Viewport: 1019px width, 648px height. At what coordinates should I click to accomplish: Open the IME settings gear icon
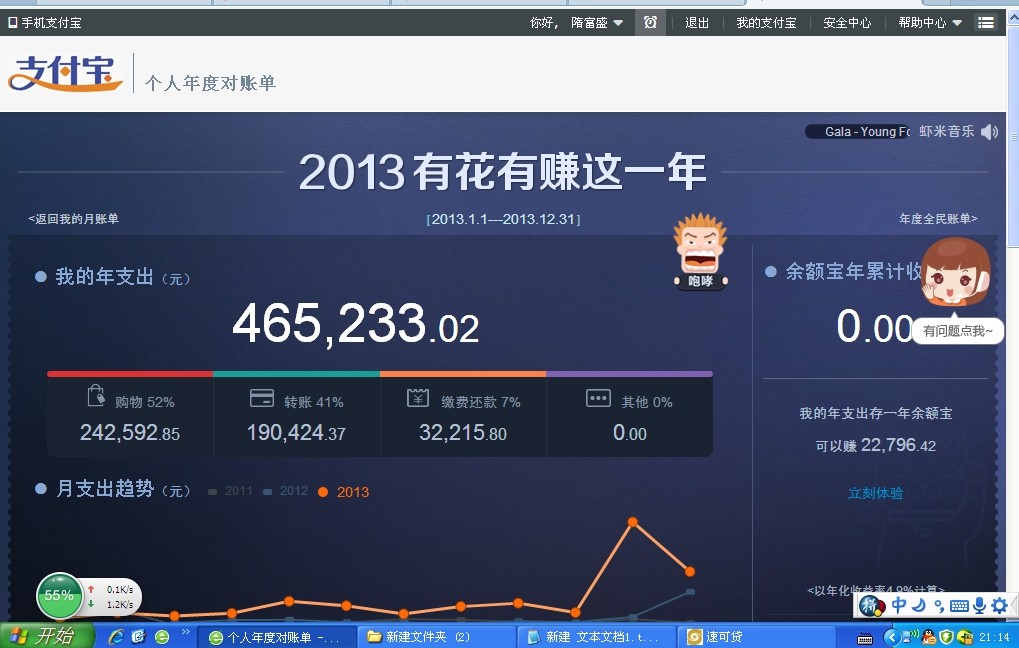tap(1000, 606)
